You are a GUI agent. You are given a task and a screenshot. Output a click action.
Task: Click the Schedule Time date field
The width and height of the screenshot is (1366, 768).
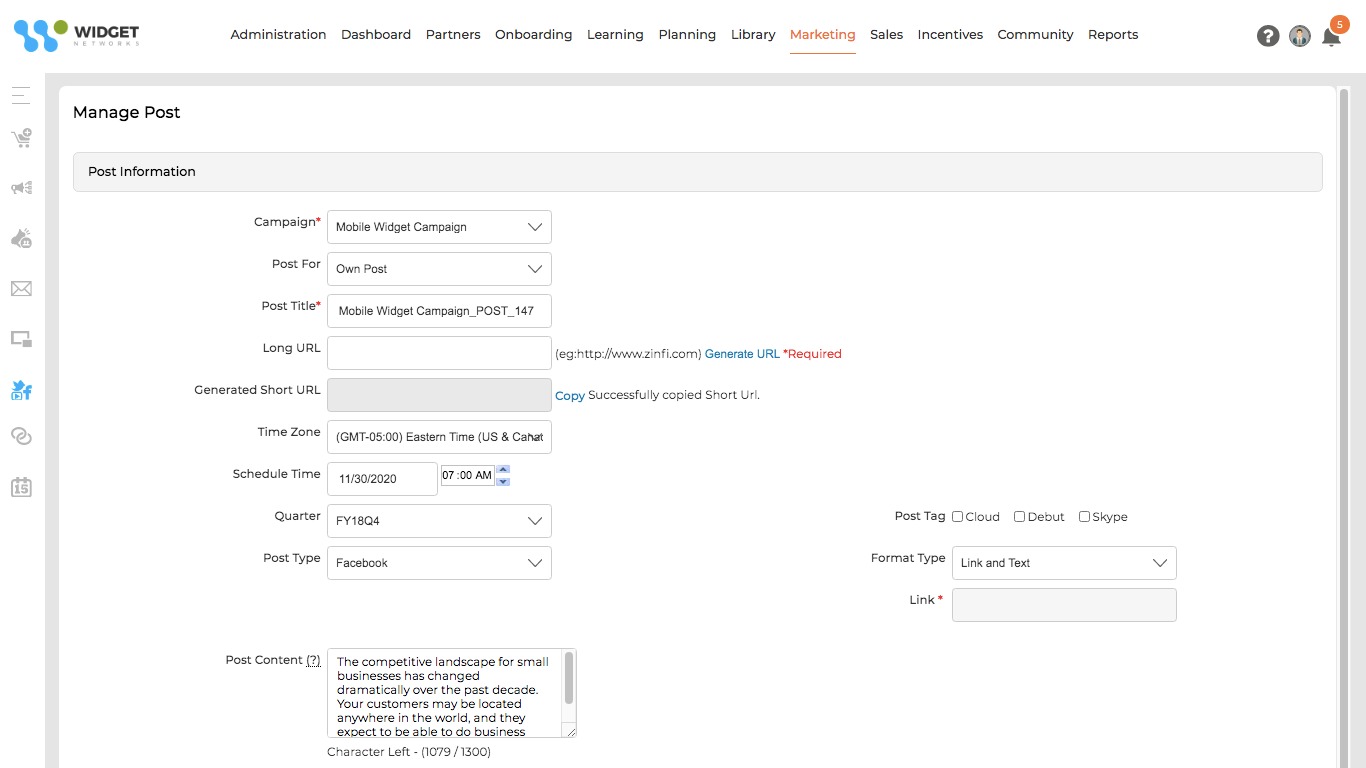[x=382, y=479]
